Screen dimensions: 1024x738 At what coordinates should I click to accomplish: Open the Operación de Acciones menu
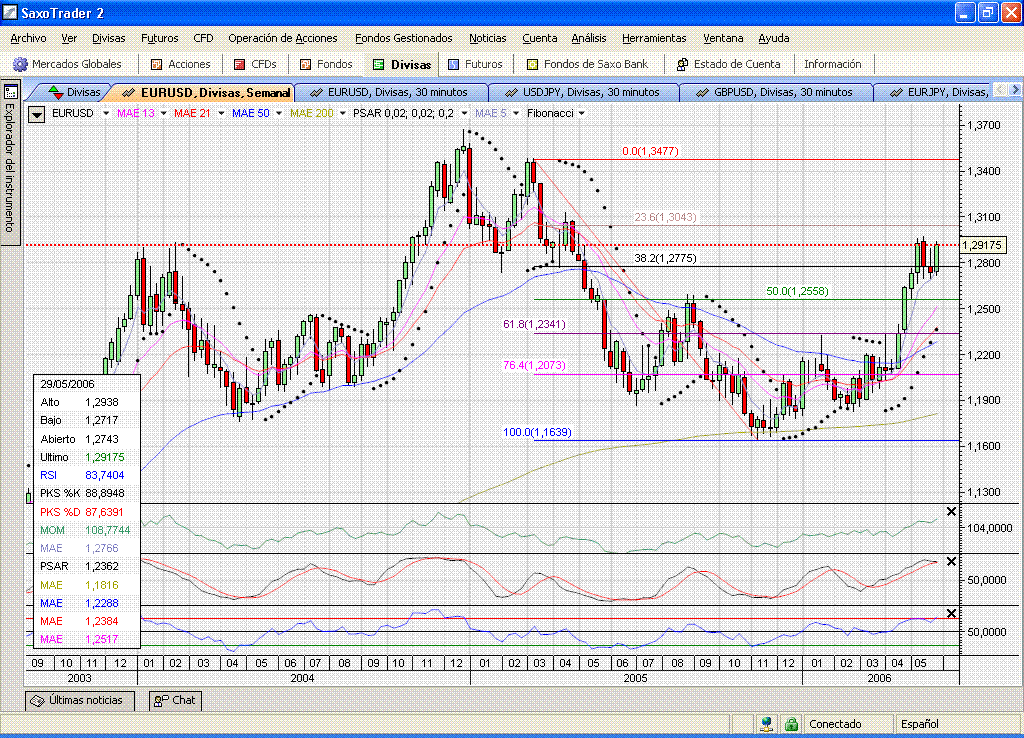[283, 39]
